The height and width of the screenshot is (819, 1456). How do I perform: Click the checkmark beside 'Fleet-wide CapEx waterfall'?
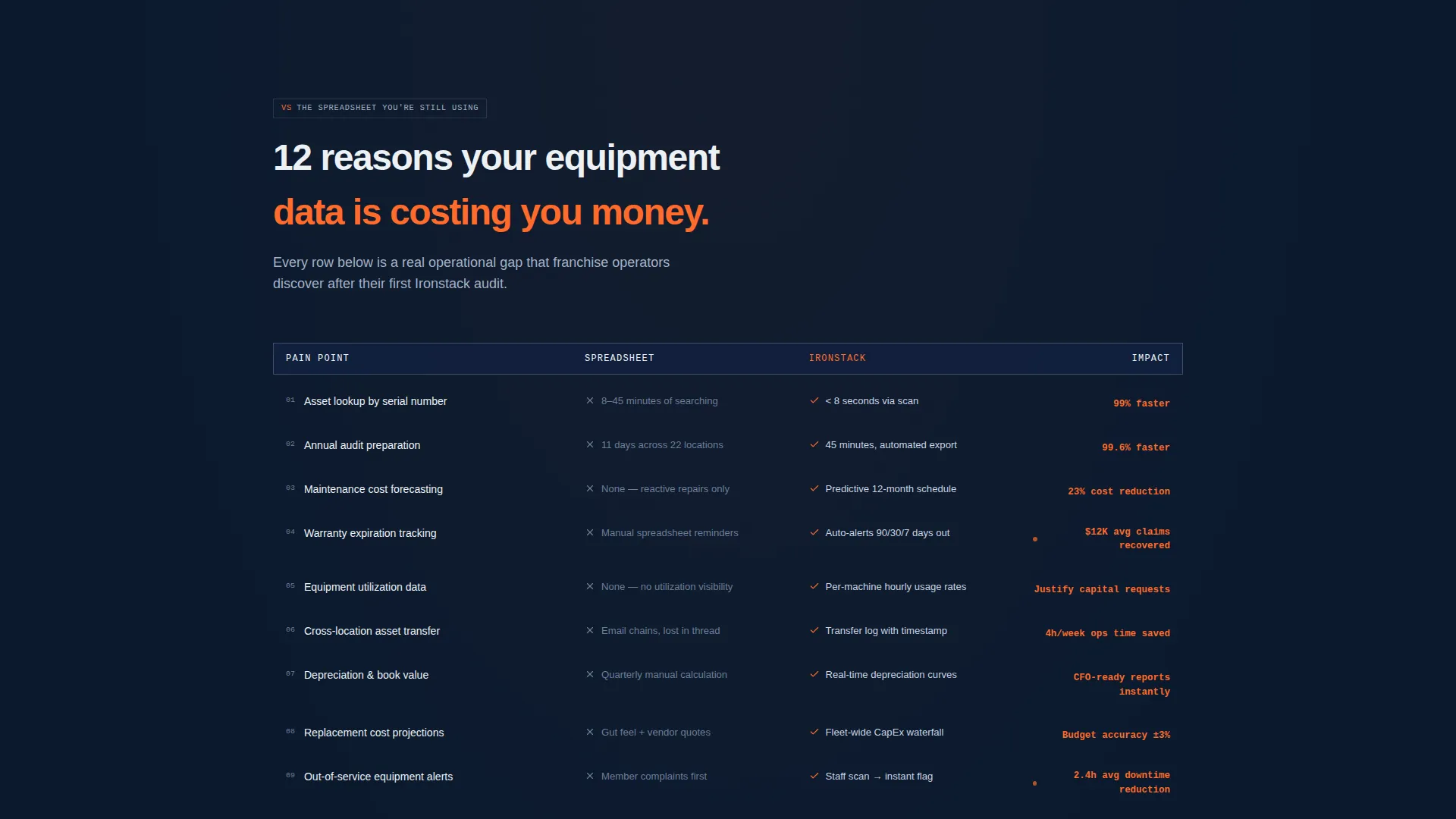pyautogui.click(x=814, y=732)
